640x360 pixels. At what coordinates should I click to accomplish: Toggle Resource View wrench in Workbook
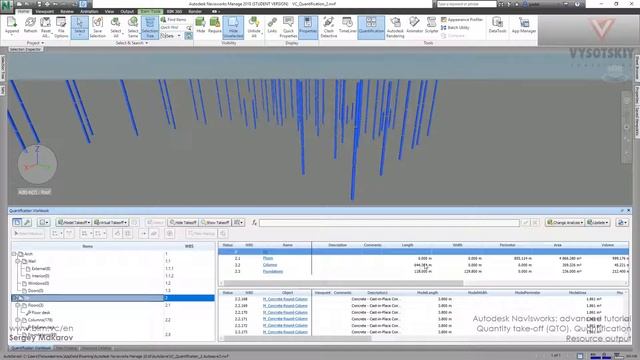coord(27,222)
